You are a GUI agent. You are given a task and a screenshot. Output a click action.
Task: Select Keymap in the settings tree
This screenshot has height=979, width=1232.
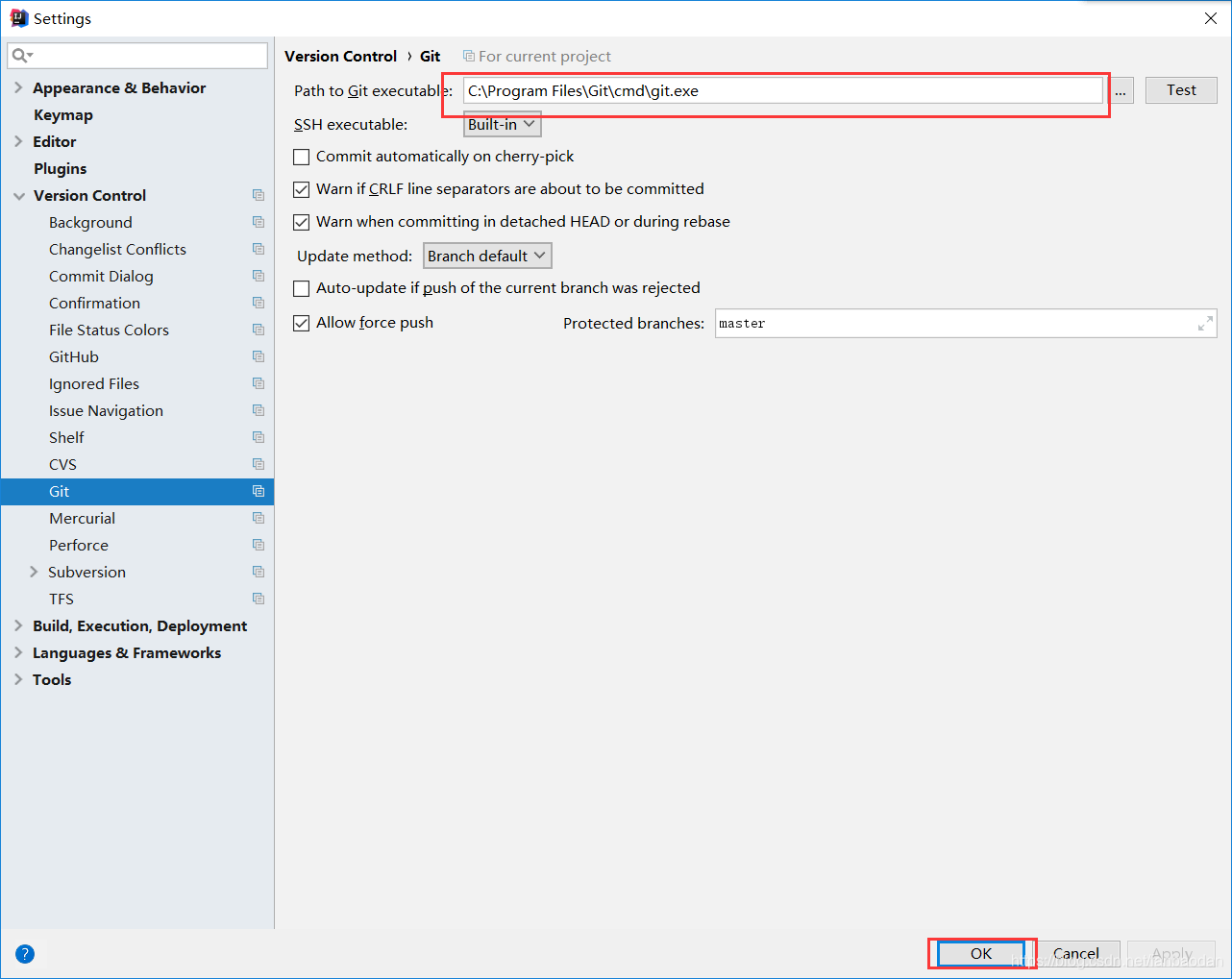pyautogui.click(x=63, y=114)
